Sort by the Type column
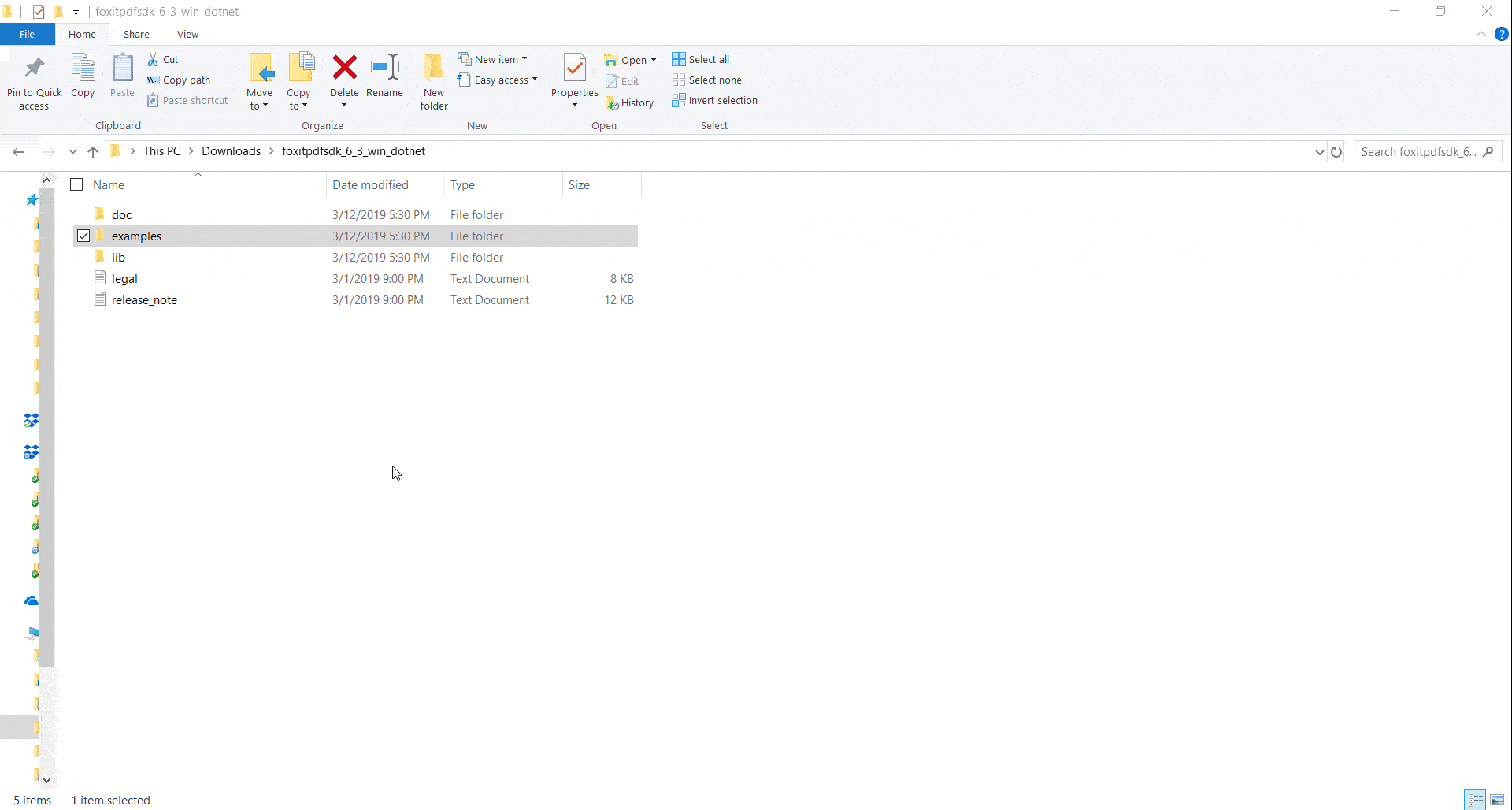 tap(463, 184)
